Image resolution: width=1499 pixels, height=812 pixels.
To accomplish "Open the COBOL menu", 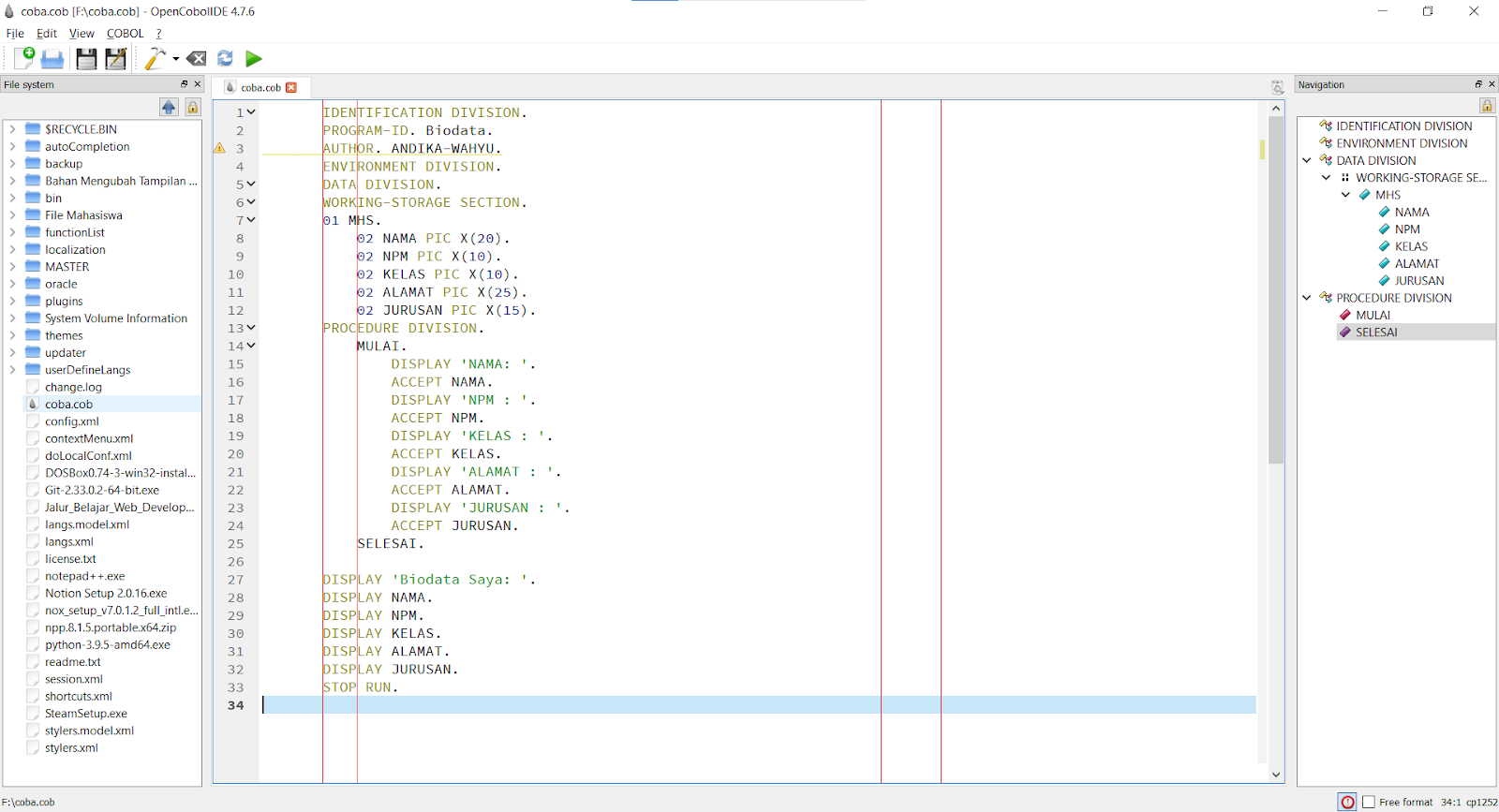I will (125, 33).
